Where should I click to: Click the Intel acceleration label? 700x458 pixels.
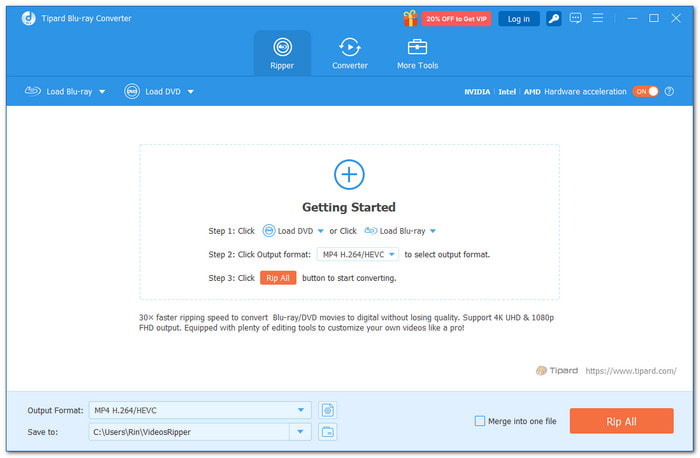pos(507,92)
